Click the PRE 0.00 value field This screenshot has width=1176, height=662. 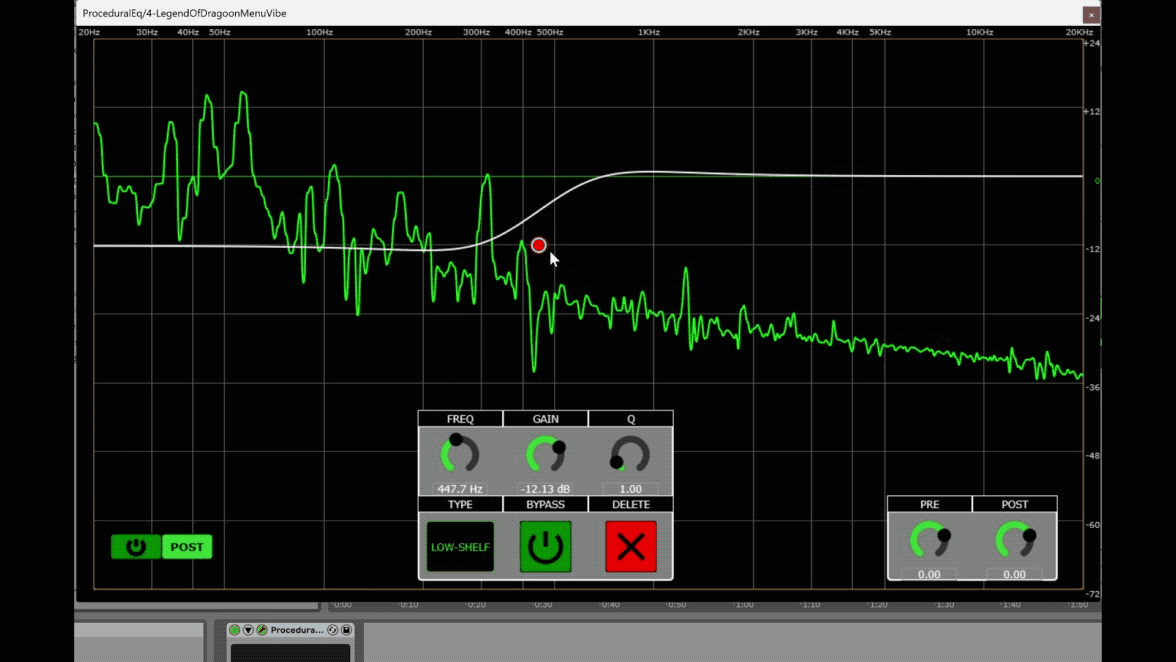(x=929, y=575)
